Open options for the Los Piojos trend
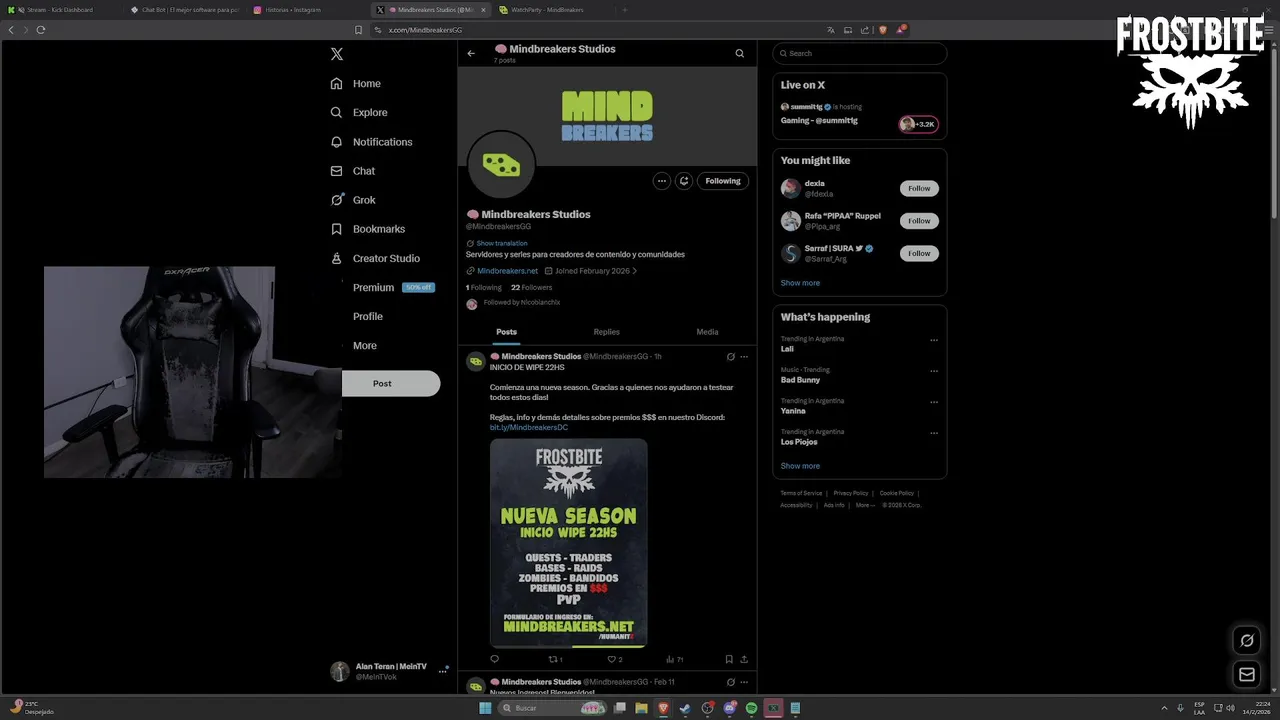 tap(934, 433)
